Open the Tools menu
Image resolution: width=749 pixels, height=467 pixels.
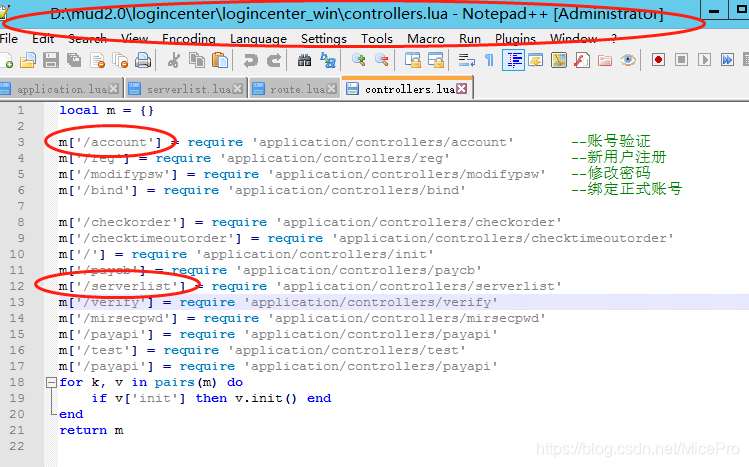[x=376, y=38]
